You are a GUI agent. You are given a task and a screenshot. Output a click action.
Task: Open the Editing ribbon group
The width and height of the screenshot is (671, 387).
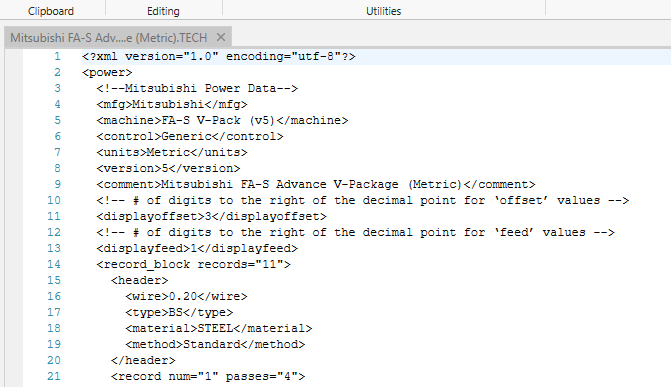(163, 11)
